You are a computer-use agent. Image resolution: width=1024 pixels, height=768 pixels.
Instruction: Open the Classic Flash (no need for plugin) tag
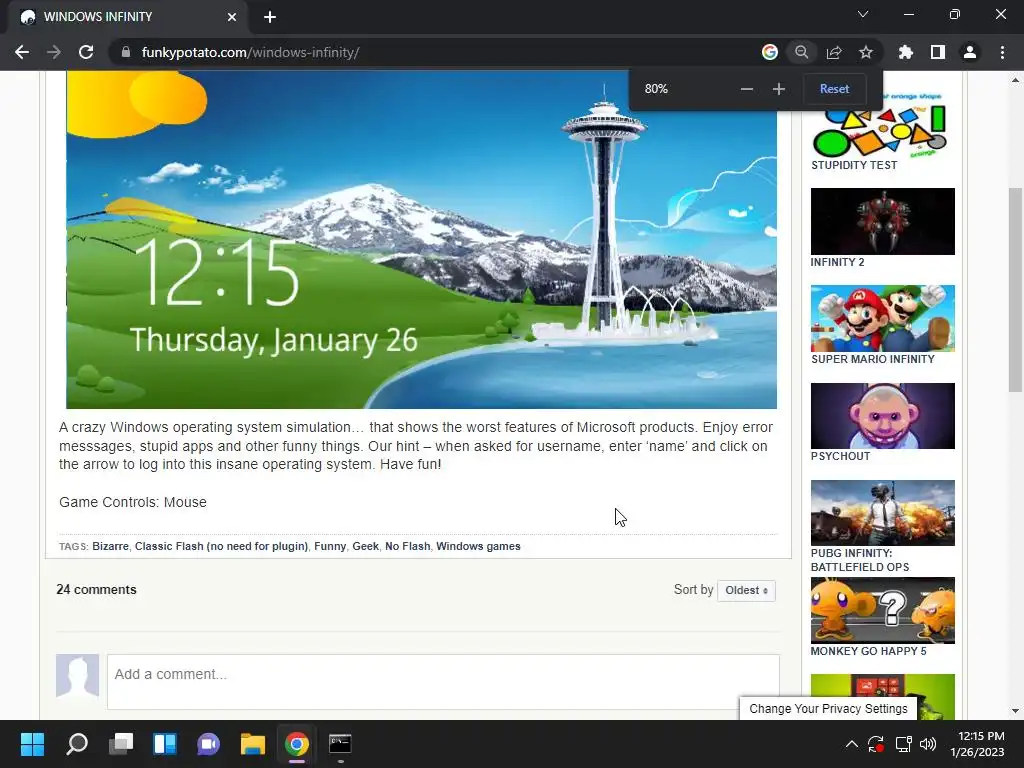tap(221, 547)
